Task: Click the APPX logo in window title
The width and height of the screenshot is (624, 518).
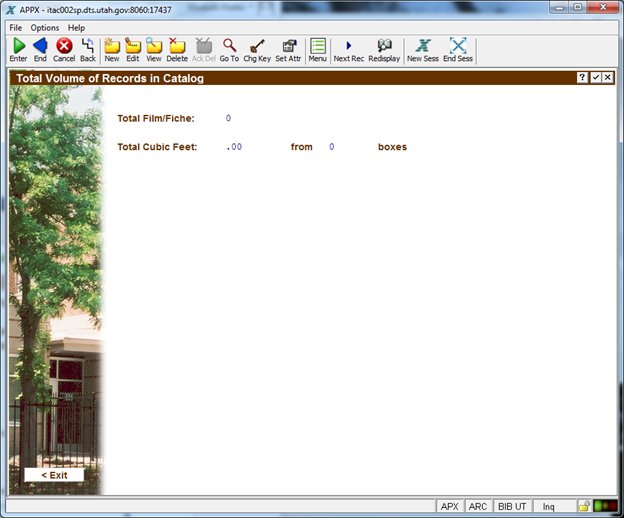Action: point(11,10)
